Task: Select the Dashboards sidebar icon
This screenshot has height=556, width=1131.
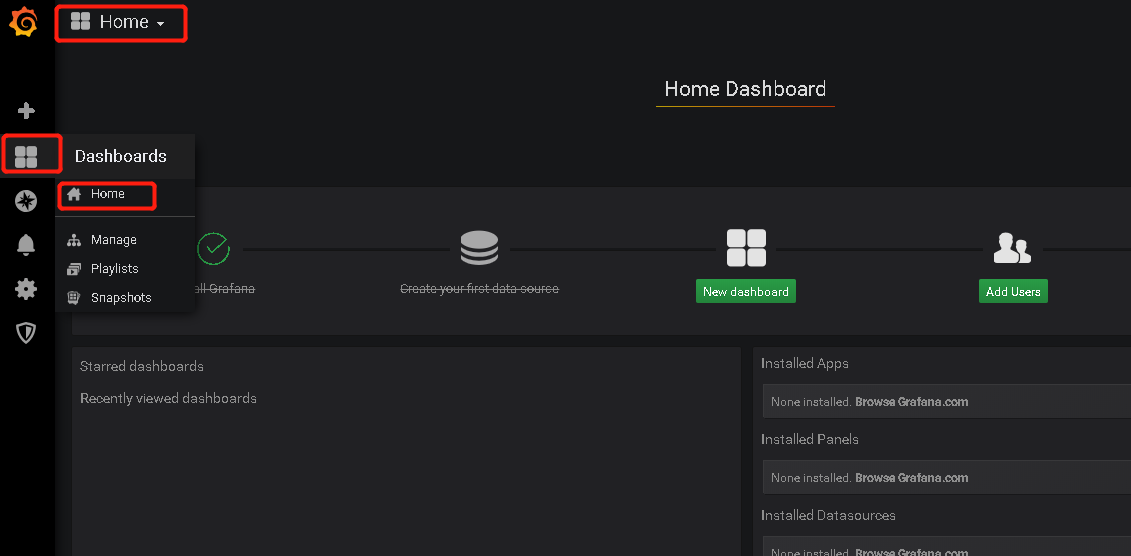Action: 26,156
